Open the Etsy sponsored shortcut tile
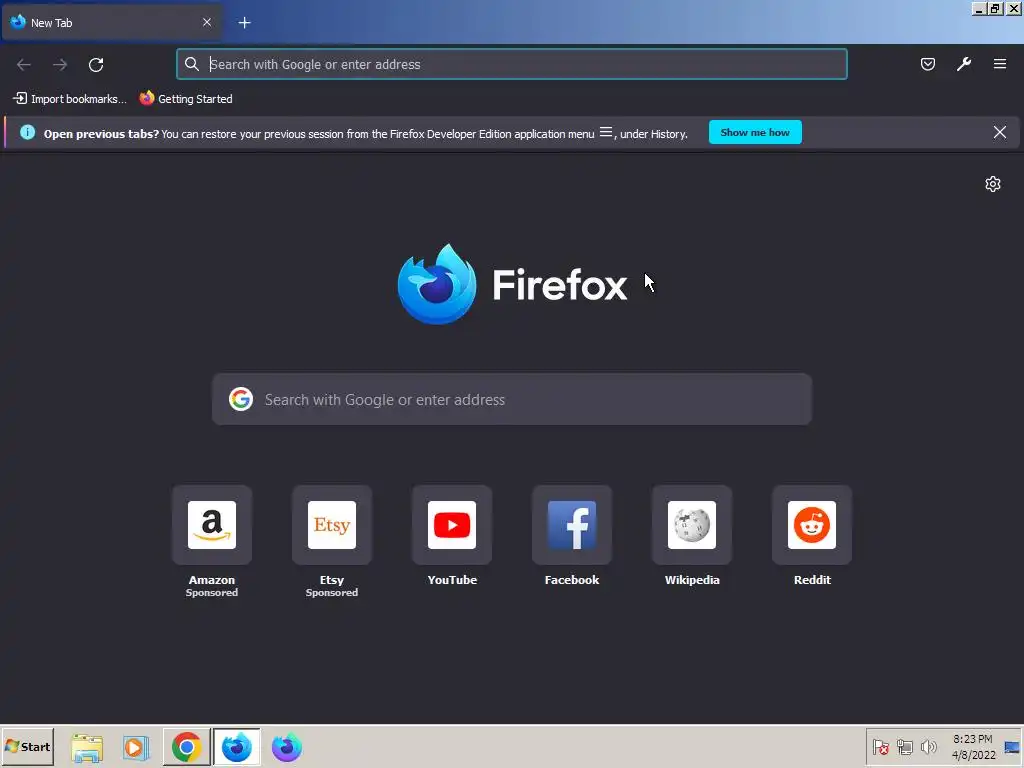 point(332,525)
